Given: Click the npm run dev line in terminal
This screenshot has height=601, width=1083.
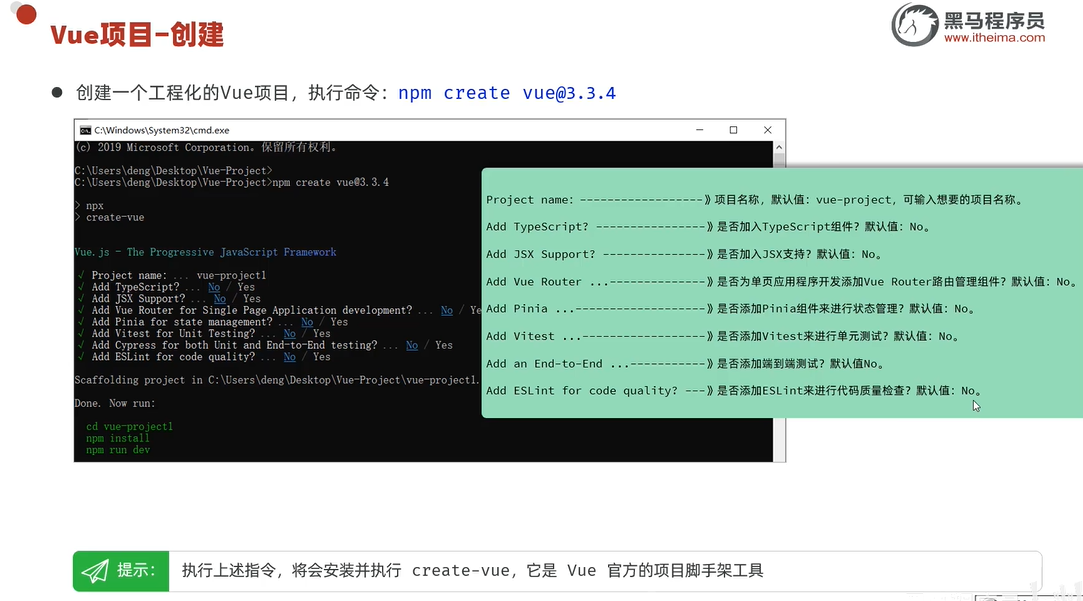Looking at the screenshot, I should (117, 450).
